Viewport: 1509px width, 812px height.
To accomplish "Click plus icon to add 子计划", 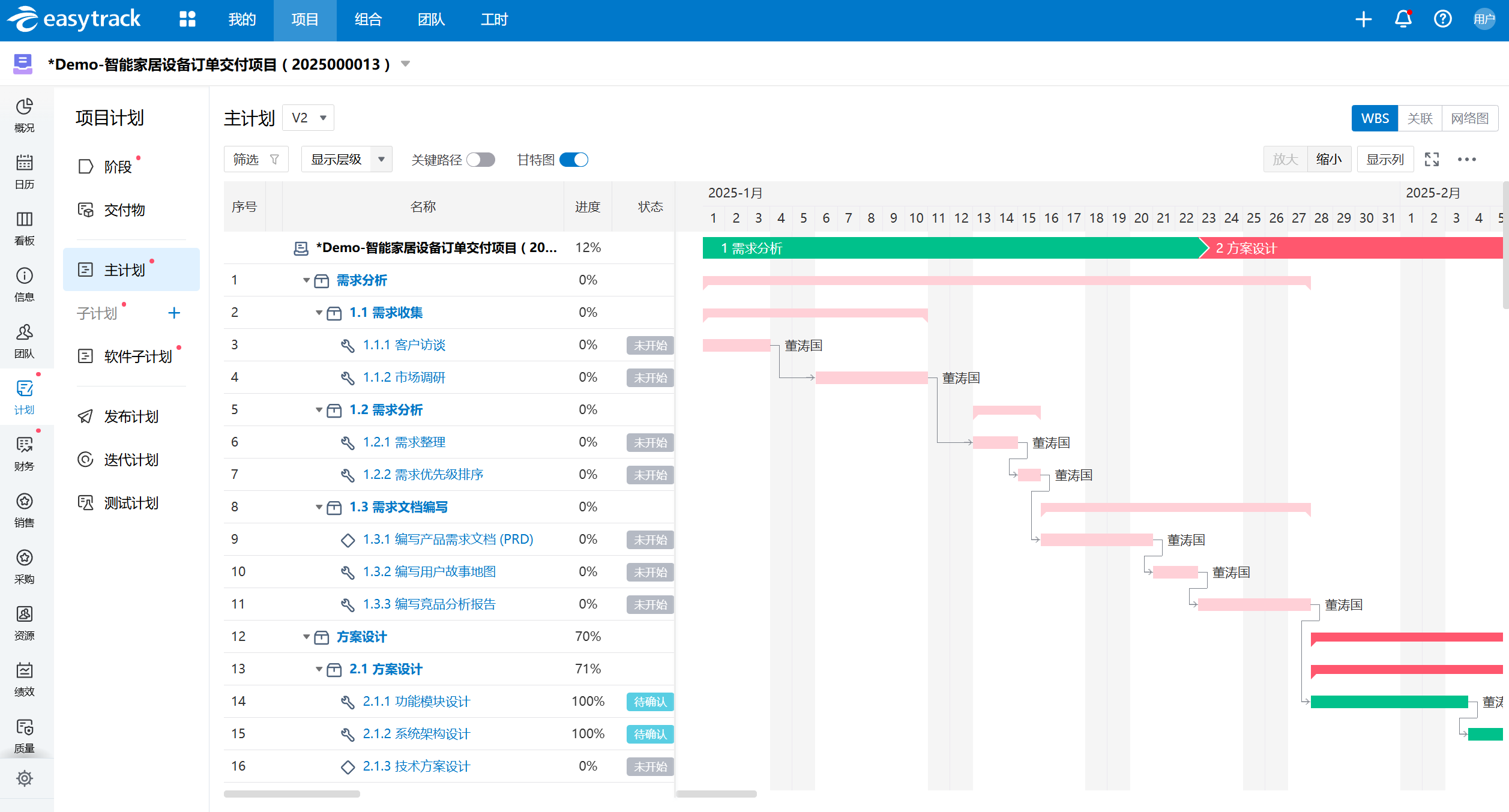I will click(174, 313).
